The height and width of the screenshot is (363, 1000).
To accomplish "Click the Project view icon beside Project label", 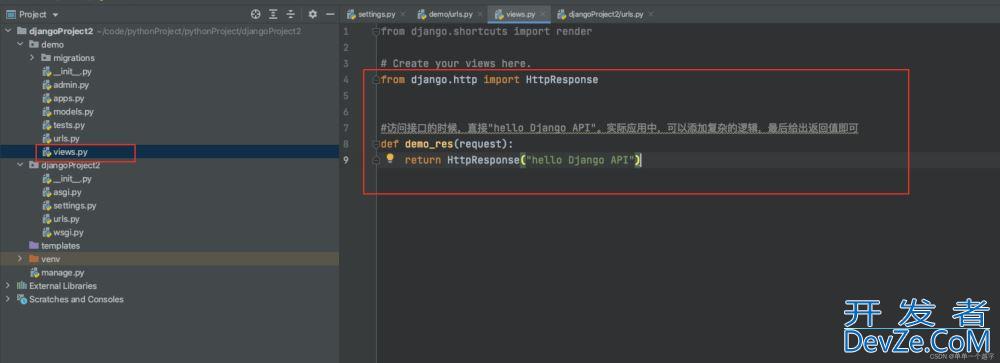I will [x=10, y=14].
